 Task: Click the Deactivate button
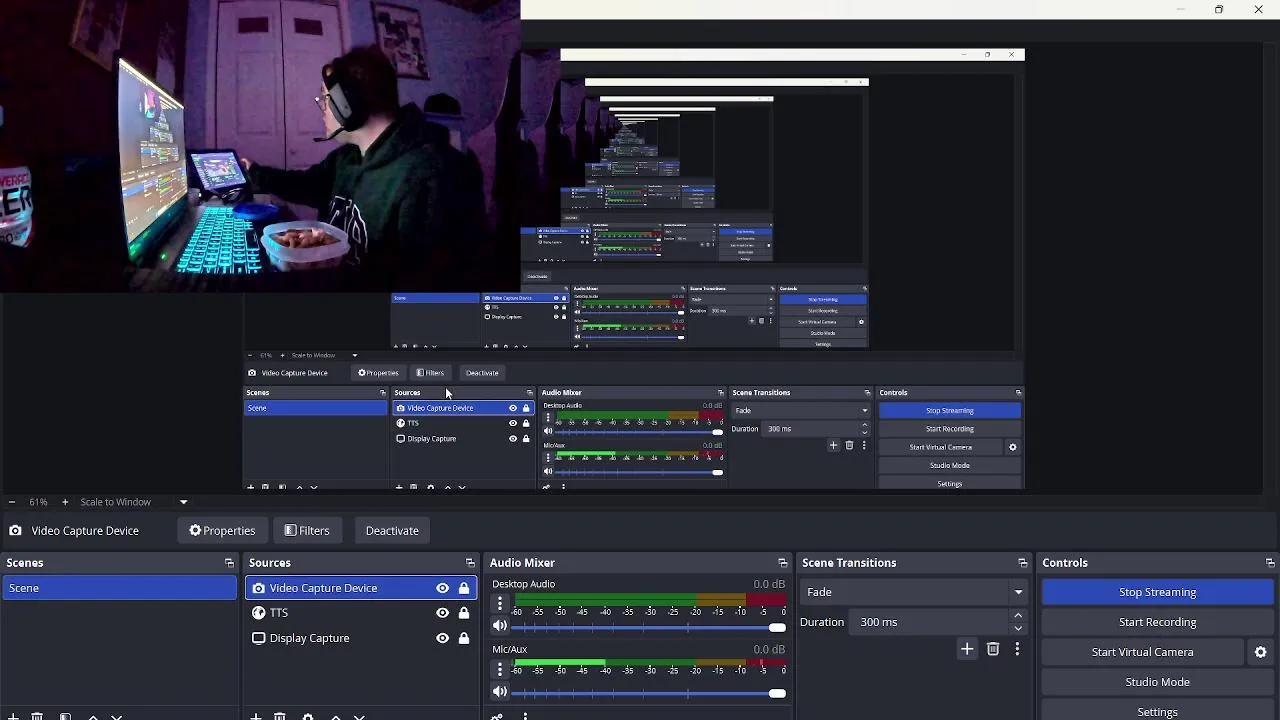(x=392, y=530)
